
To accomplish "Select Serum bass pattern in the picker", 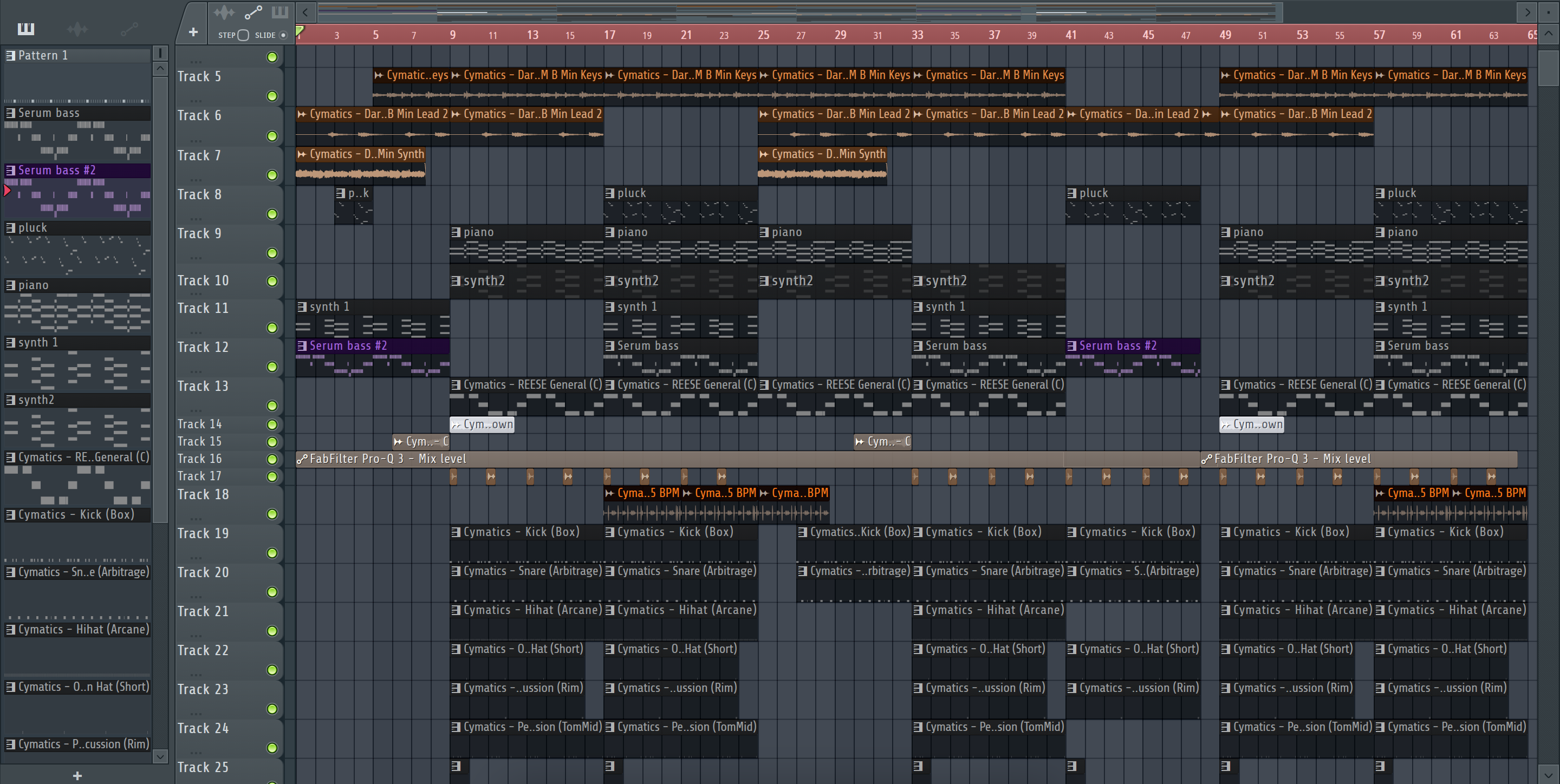I will pyautogui.click(x=77, y=113).
